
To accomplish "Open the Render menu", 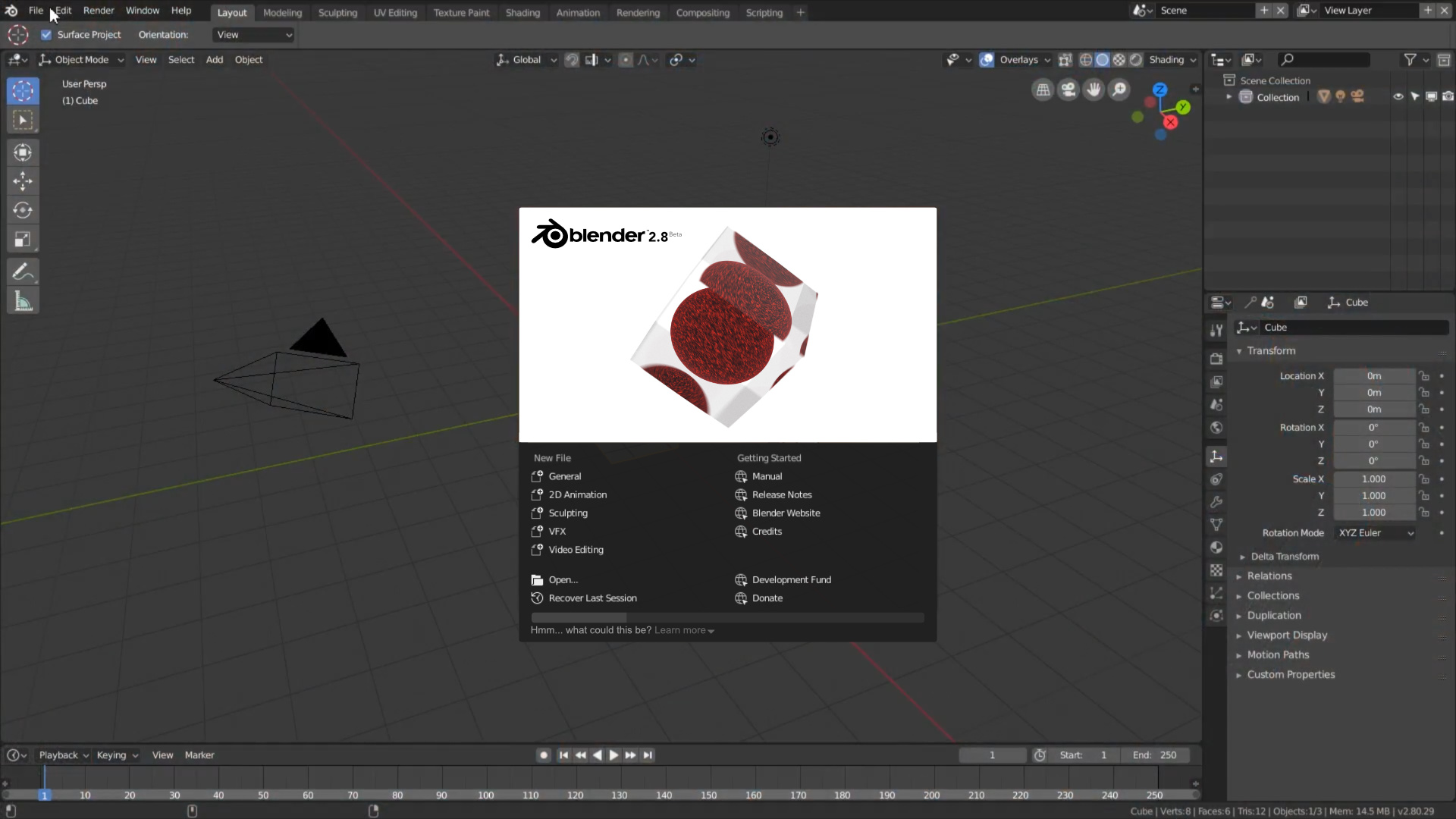I will (99, 11).
